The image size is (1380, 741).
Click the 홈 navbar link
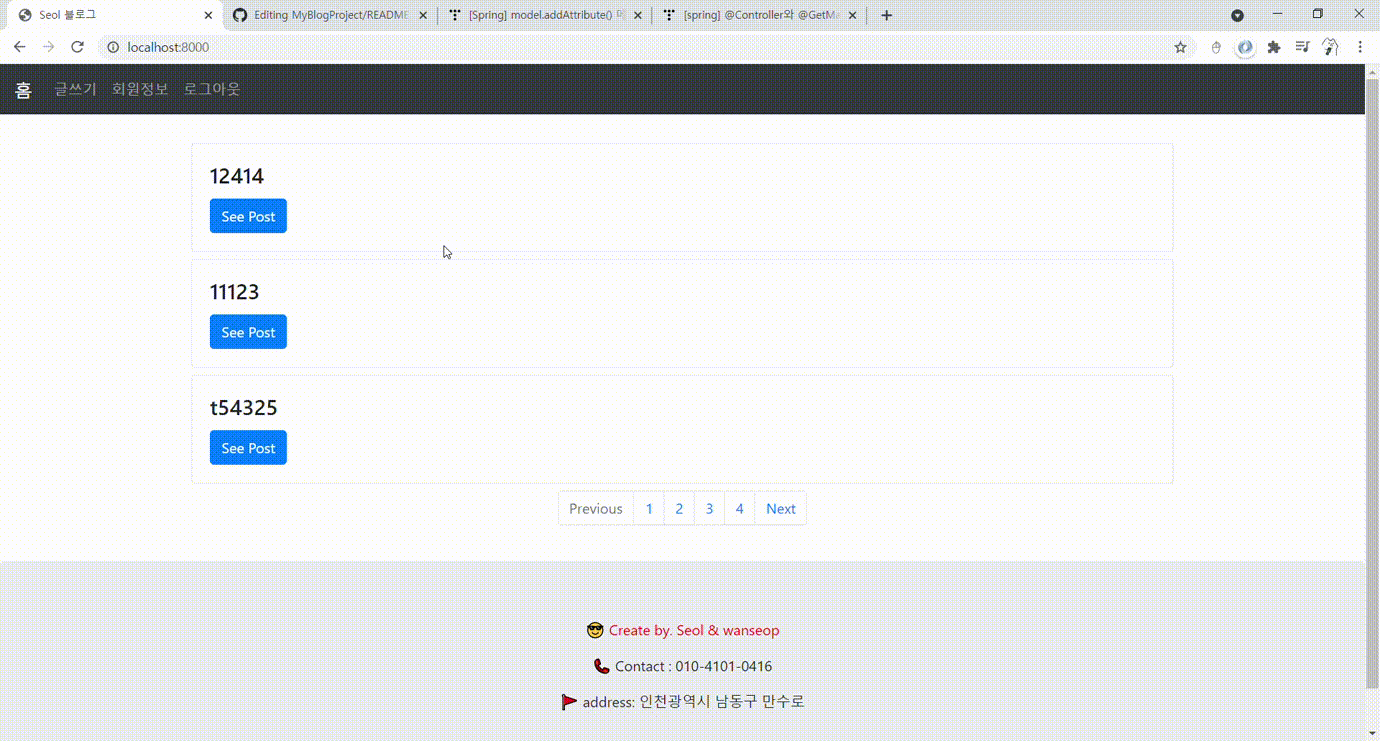pos(23,90)
